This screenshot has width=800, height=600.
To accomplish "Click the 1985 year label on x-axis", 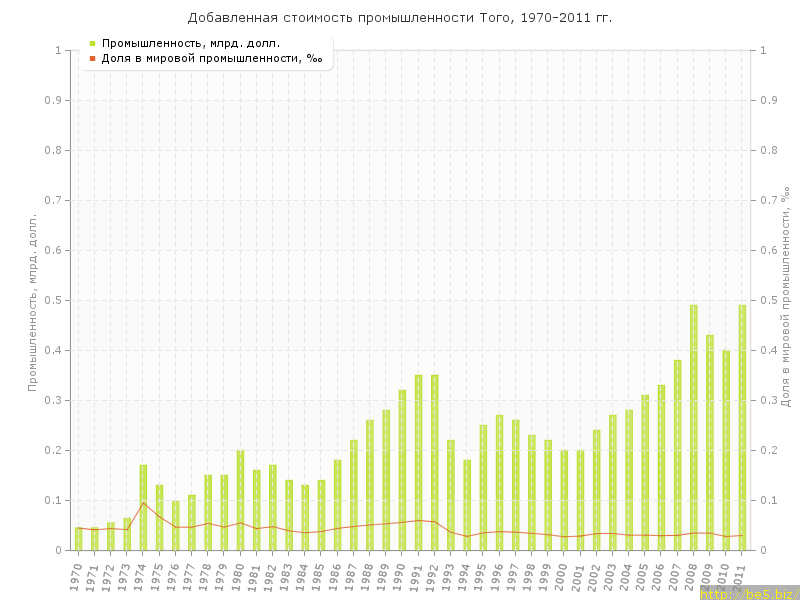I will (x=320, y=574).
